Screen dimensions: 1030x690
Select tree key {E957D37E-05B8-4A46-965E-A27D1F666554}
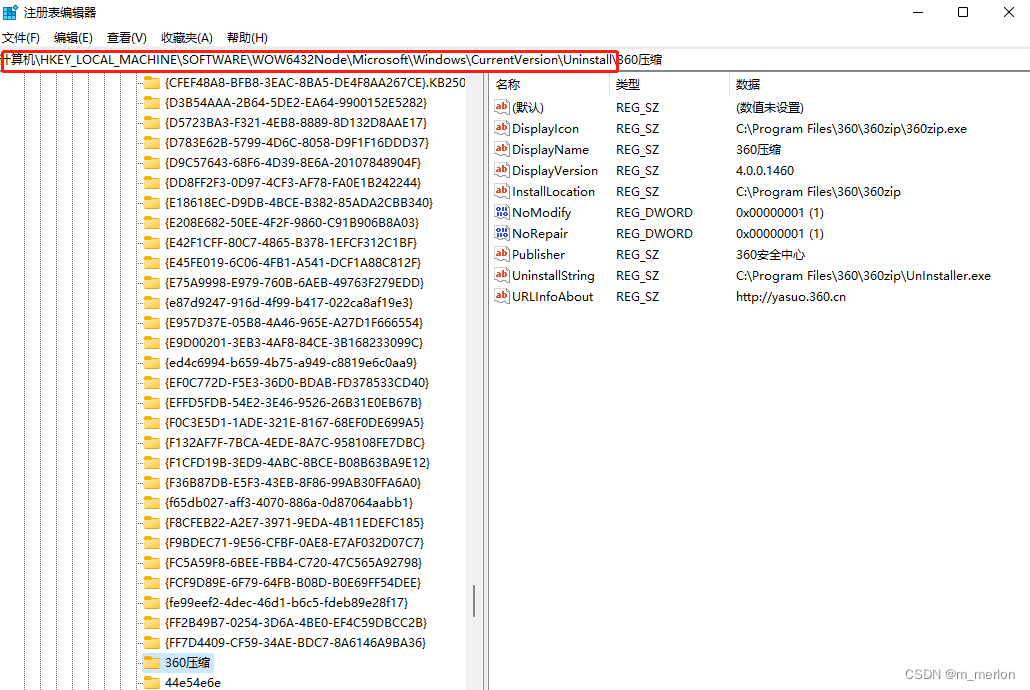pos(294,323)
